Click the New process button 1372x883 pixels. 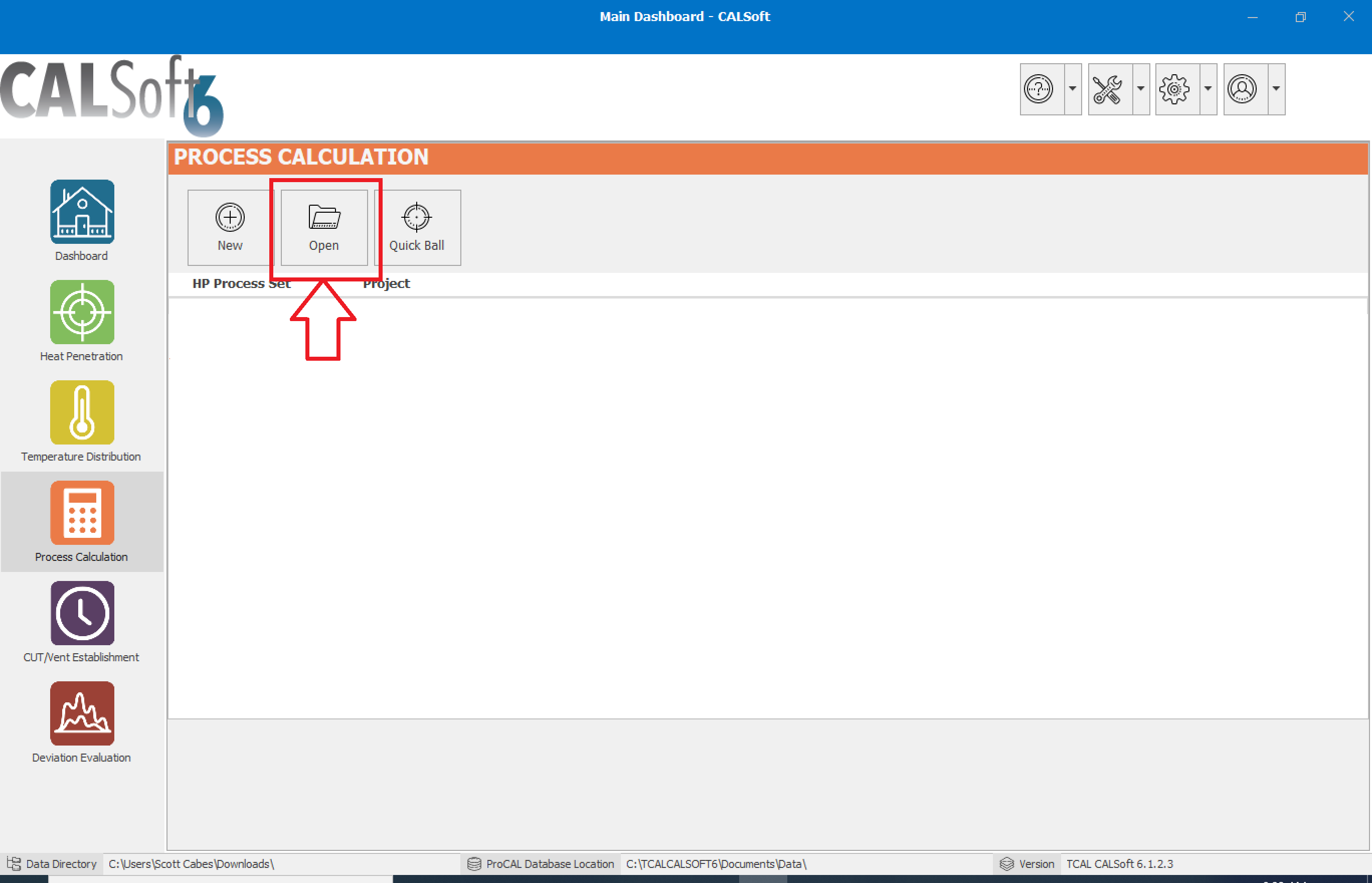point(229,227)
